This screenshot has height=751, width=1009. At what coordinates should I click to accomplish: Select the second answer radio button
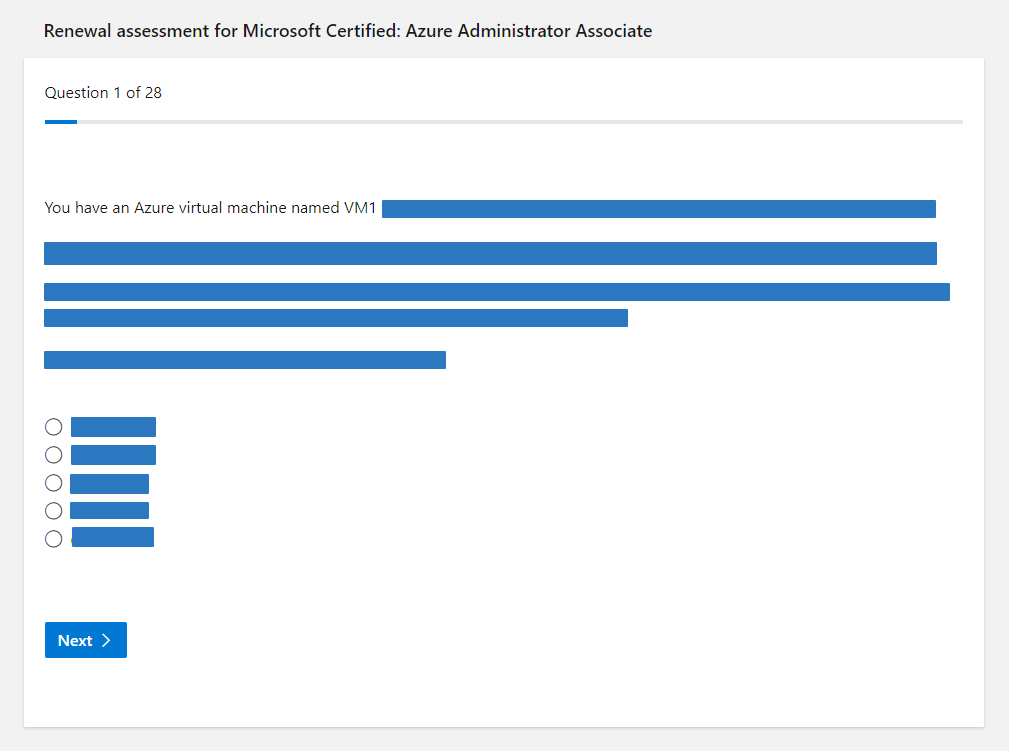53,455
